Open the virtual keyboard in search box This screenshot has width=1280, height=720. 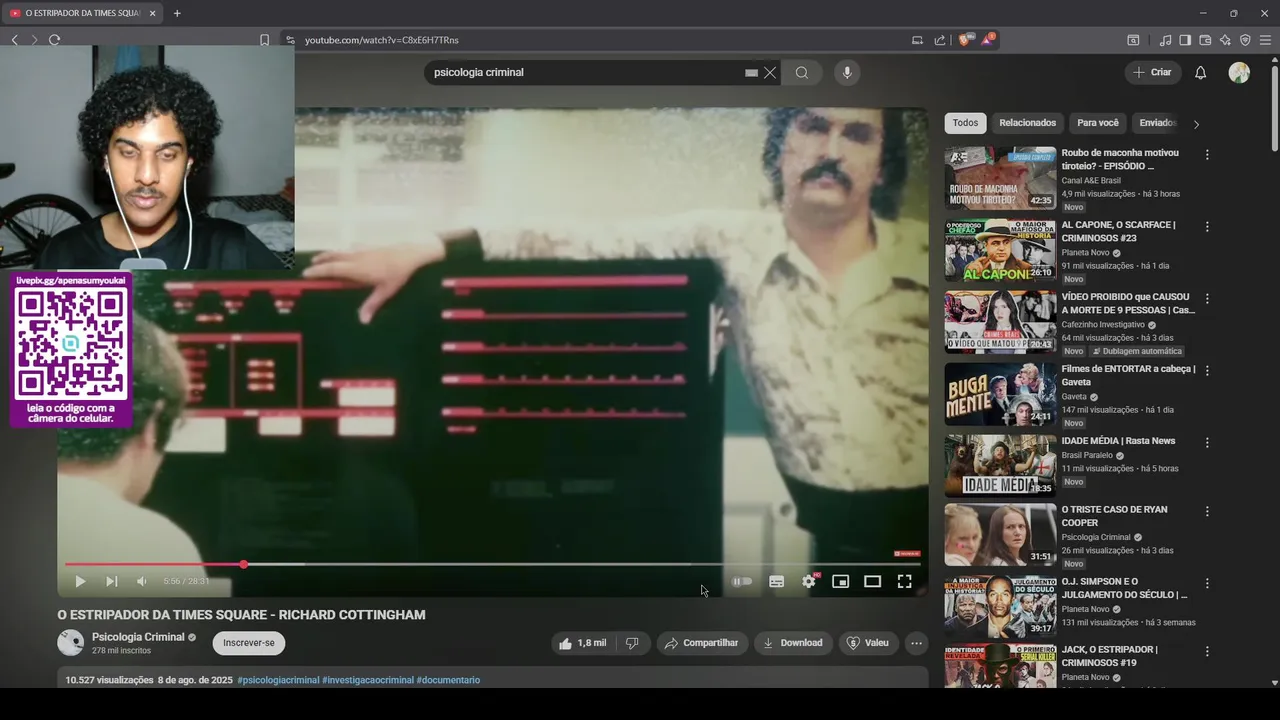click(751, 72)
